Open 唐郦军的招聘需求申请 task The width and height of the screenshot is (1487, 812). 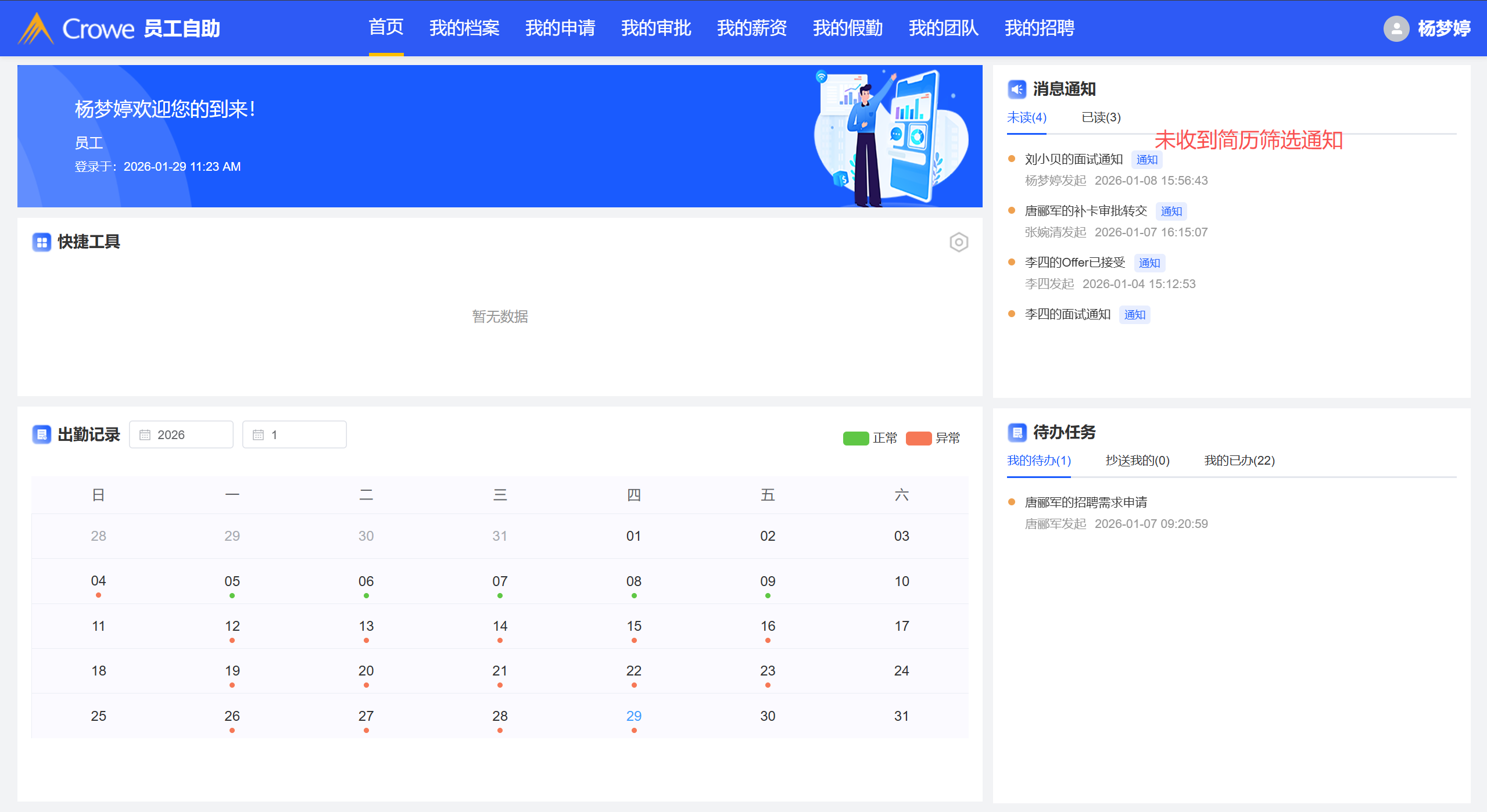pos(1085,502)
